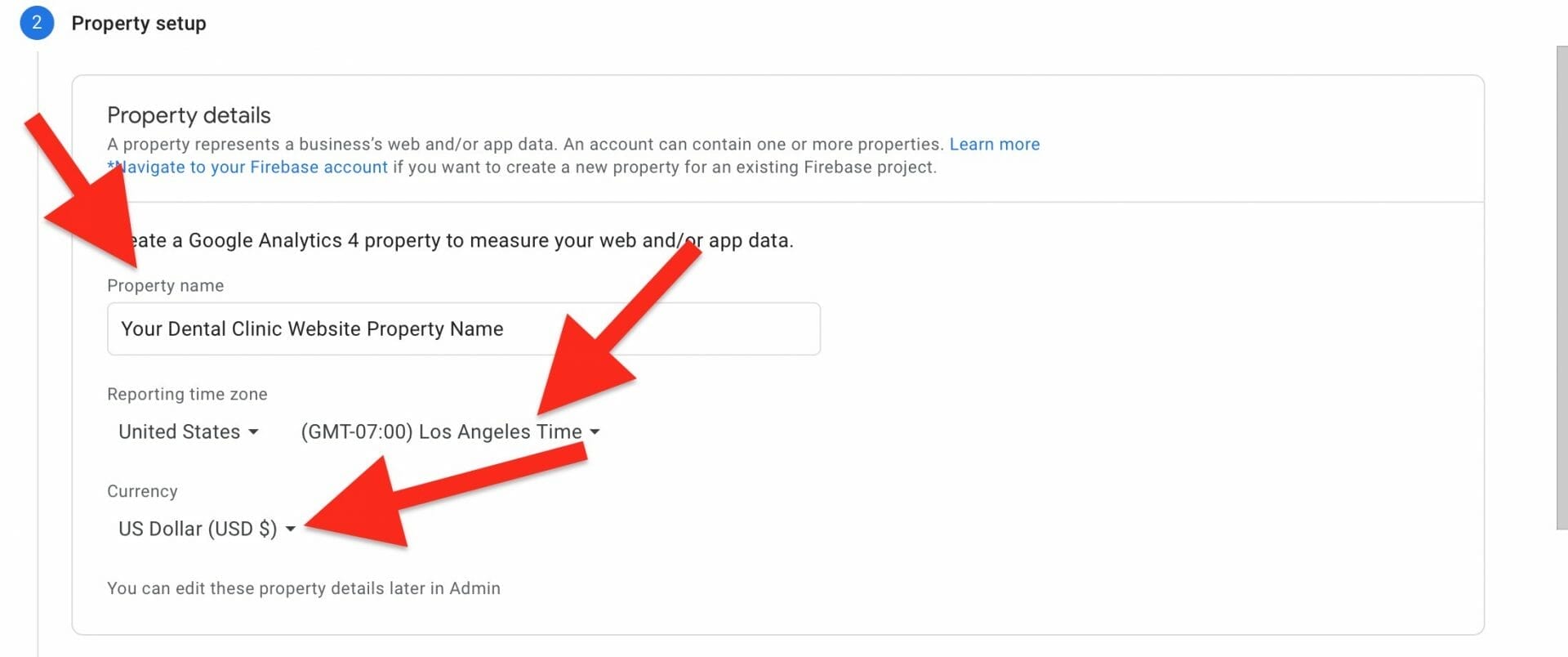Click the step 2 circle icon

click(x=37, y=23)
